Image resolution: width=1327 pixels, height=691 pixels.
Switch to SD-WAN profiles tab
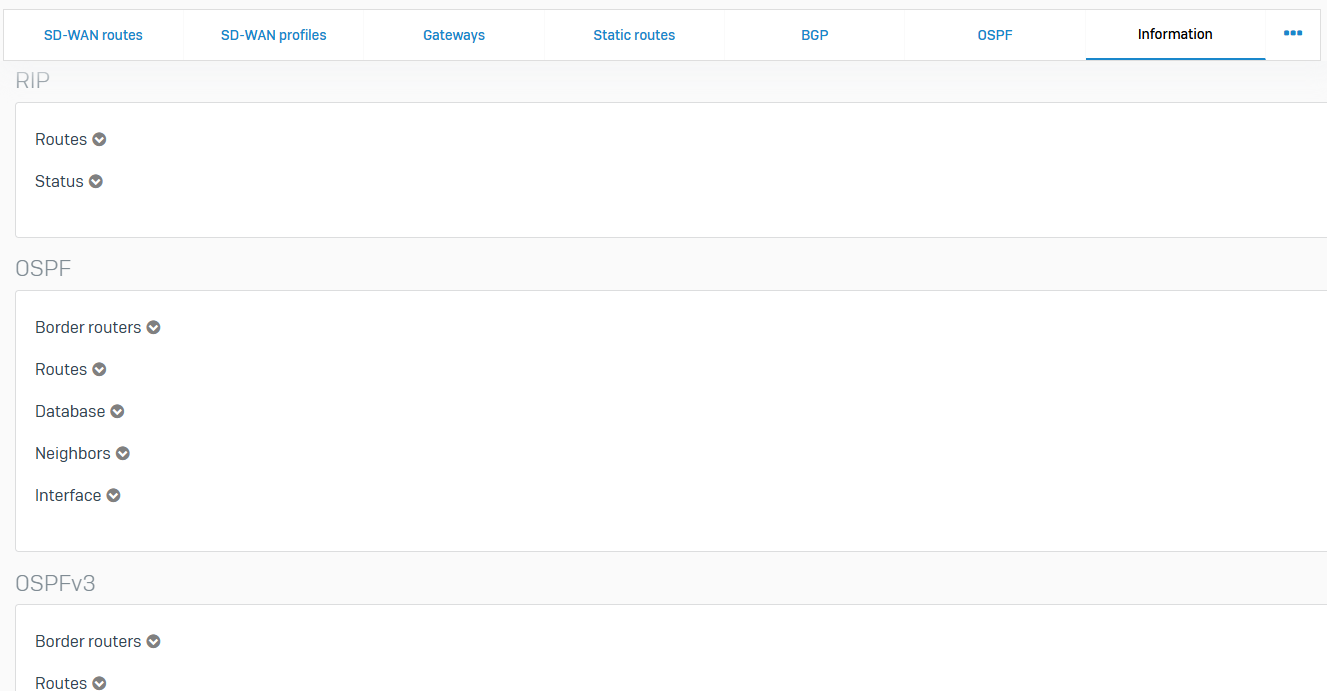pyautogui.click(x=273, y=35)
